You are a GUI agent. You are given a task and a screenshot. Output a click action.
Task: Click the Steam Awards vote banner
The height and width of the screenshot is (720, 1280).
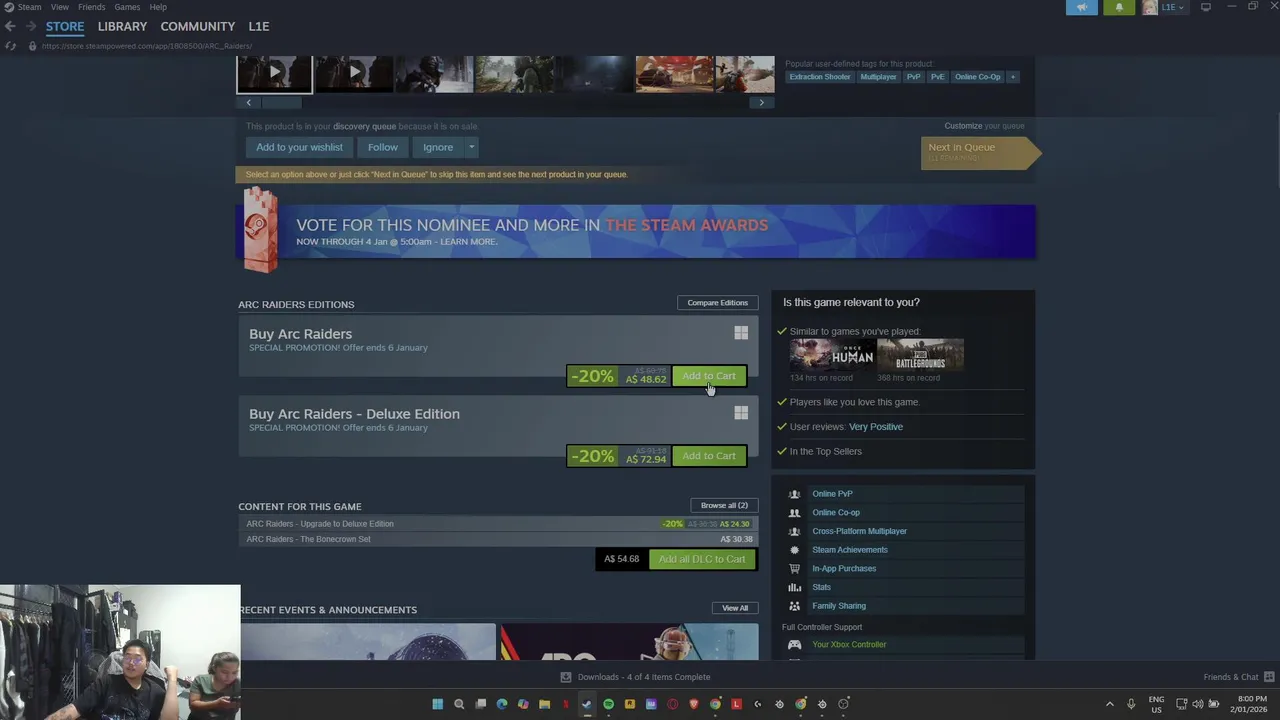(x=636, y=231)
